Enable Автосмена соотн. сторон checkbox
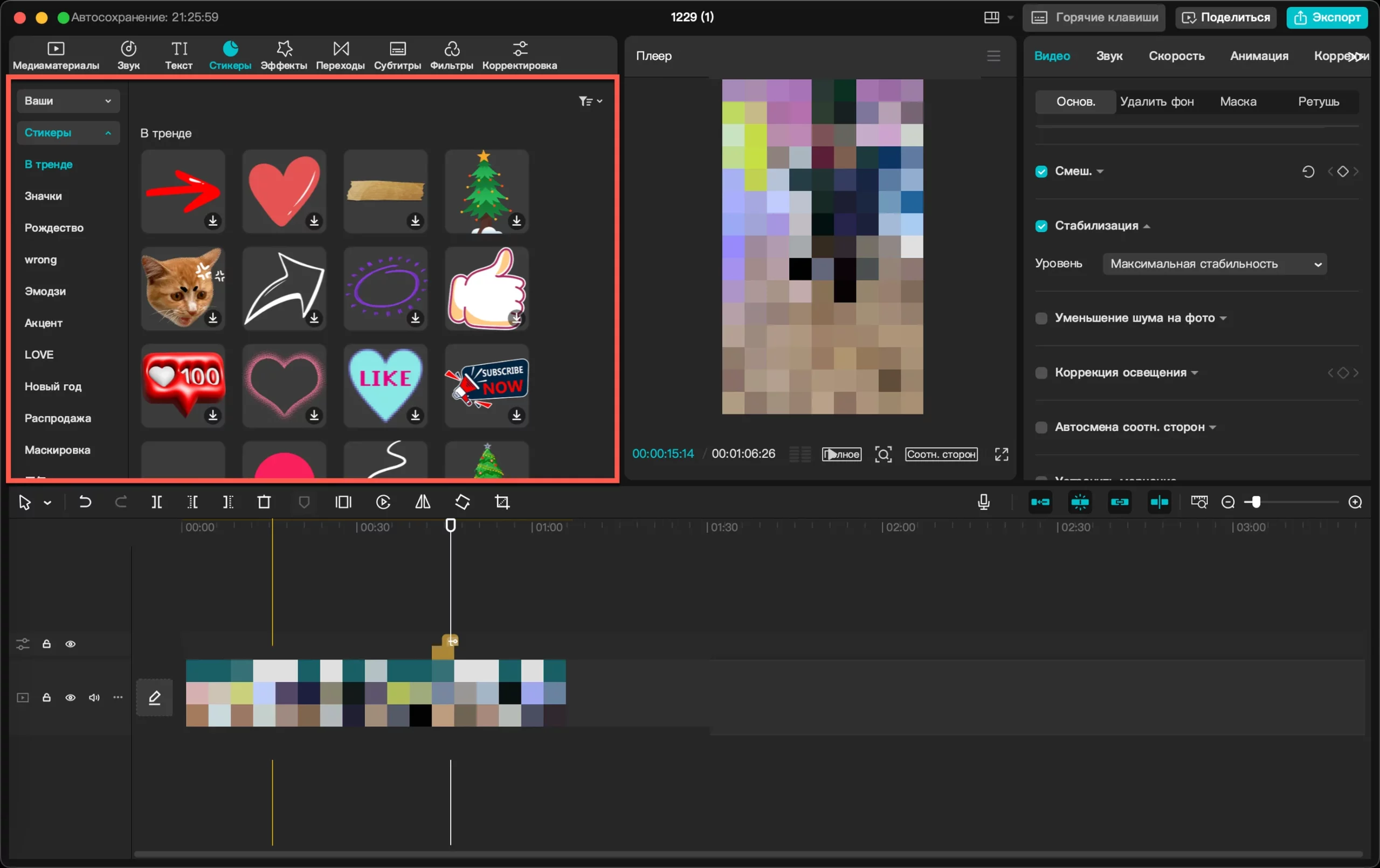This screenshot has height=868, width=1380. click(1041, 427)
